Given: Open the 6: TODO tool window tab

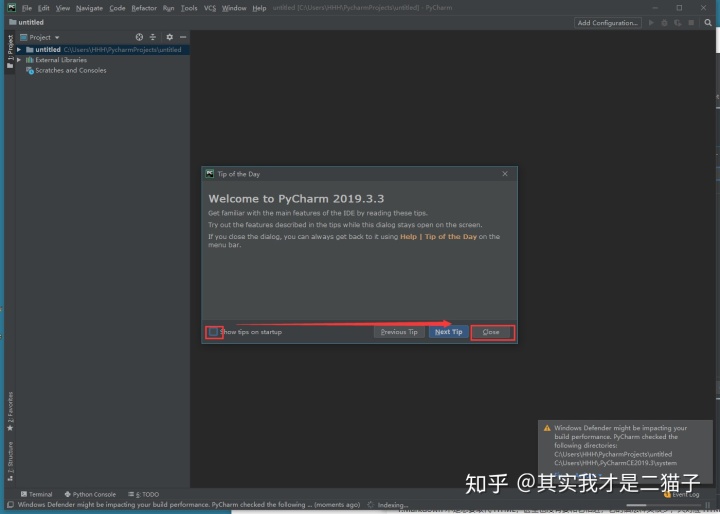Looking at the screenshot, I should click(144, 494).
